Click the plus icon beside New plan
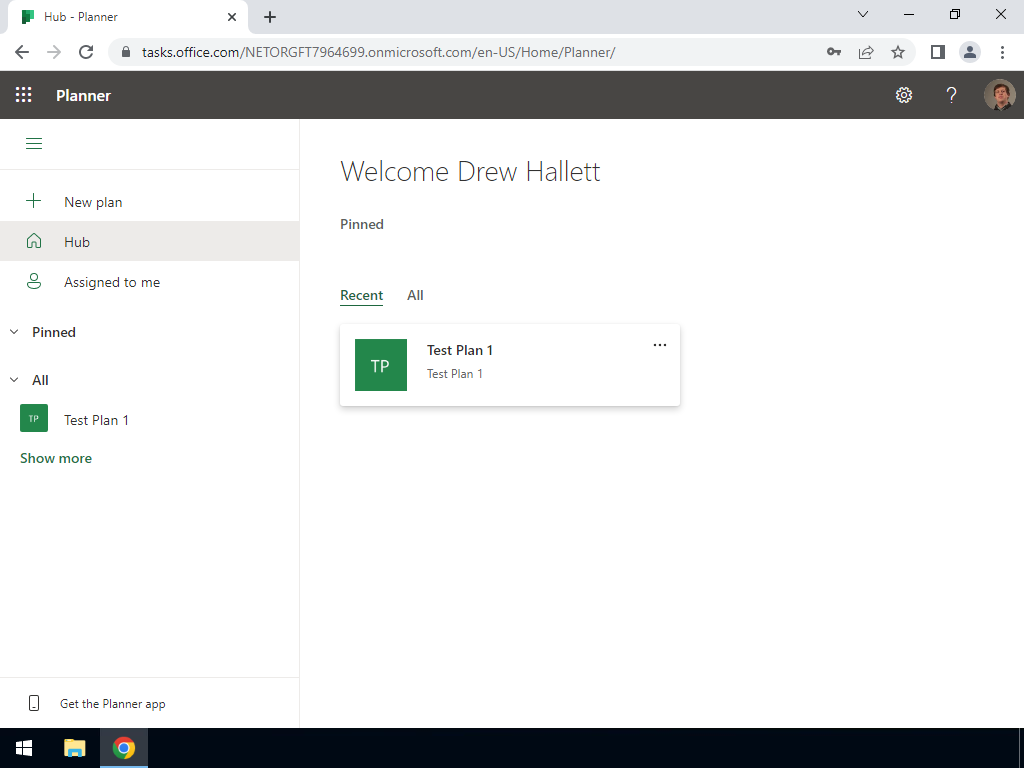Image resolution: width=1024 pixels, height=768 pixels. 33,201
